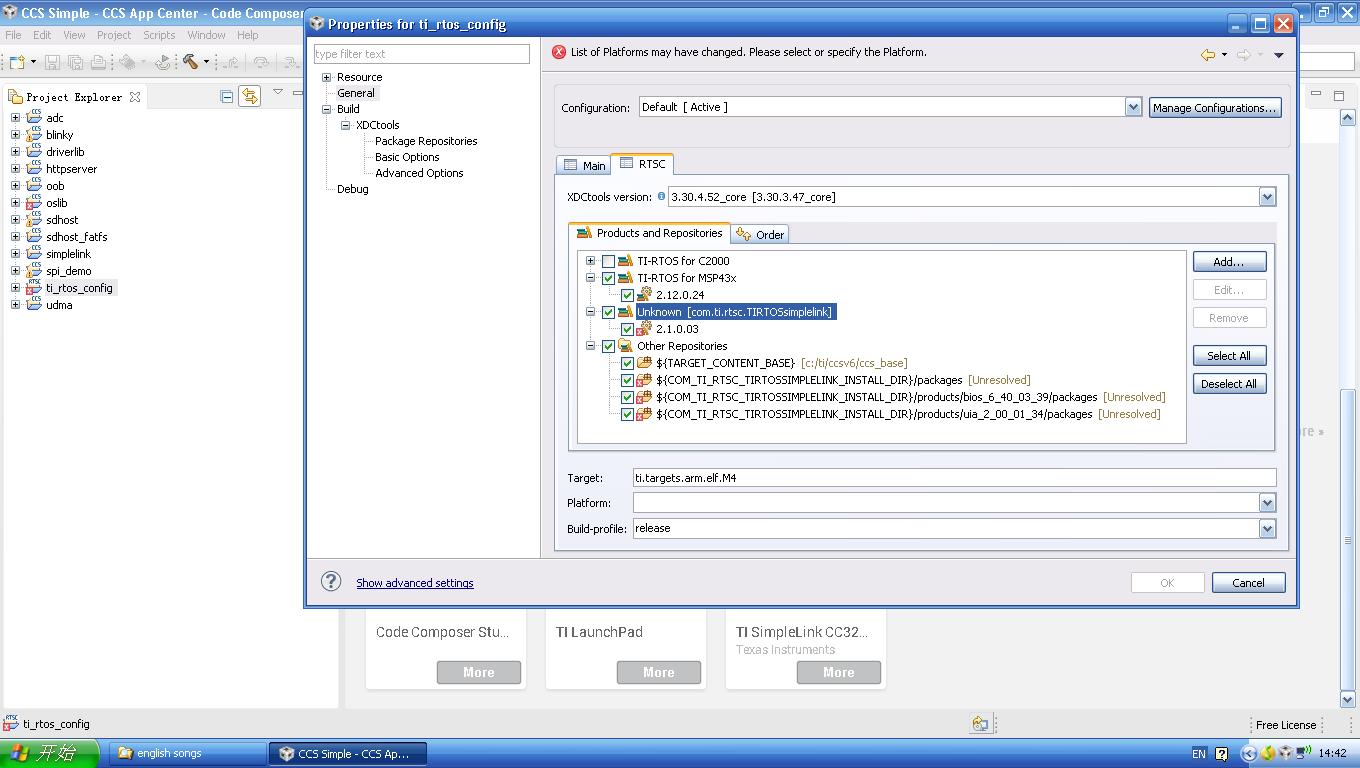This screenshot has height=768, width=1360.
Task: Close the Project Explorer view tab
Action: tap(135, 97)
